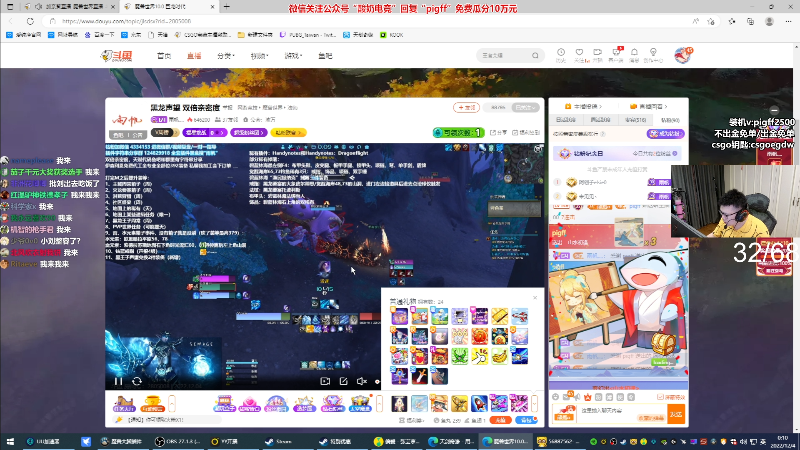Open OBS from the taskbar

pyautogui.click(x=178, y=442)
